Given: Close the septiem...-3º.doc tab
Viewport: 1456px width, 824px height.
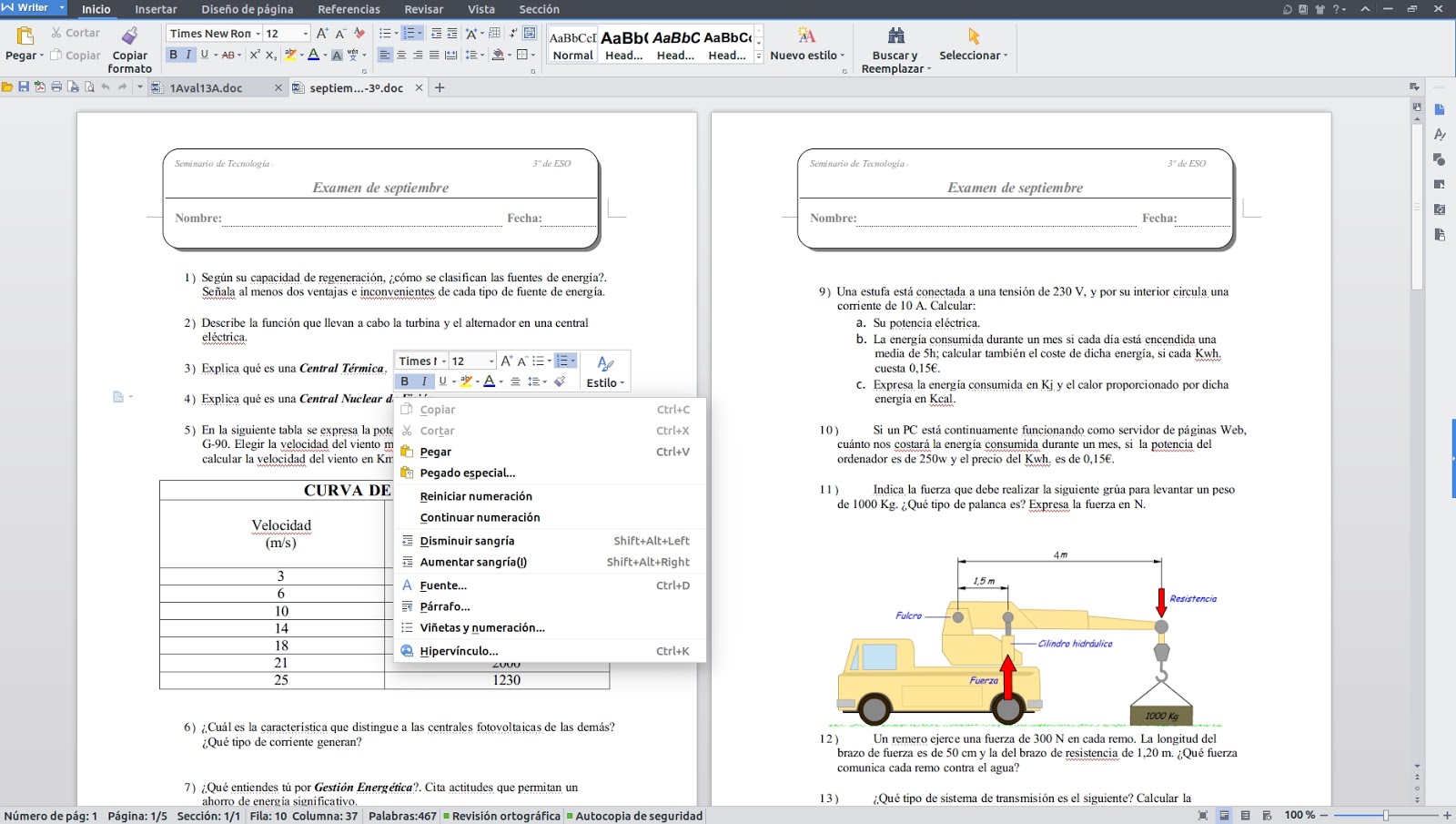Looking at the screenshot, I should pyautogui.click(x=419, y=88).
